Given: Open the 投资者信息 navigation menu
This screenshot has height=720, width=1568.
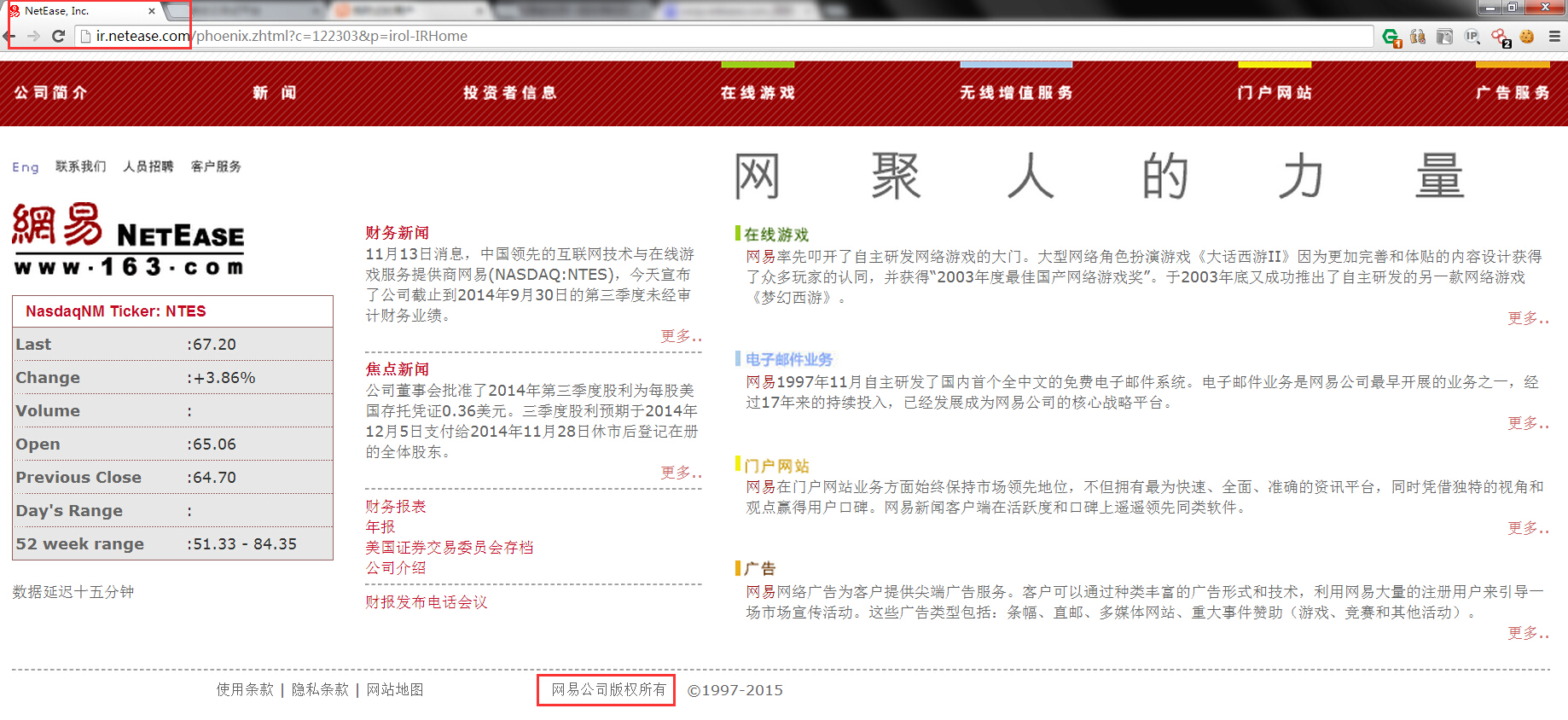Looking at the screenshot, I should click(x=509, y=92).
